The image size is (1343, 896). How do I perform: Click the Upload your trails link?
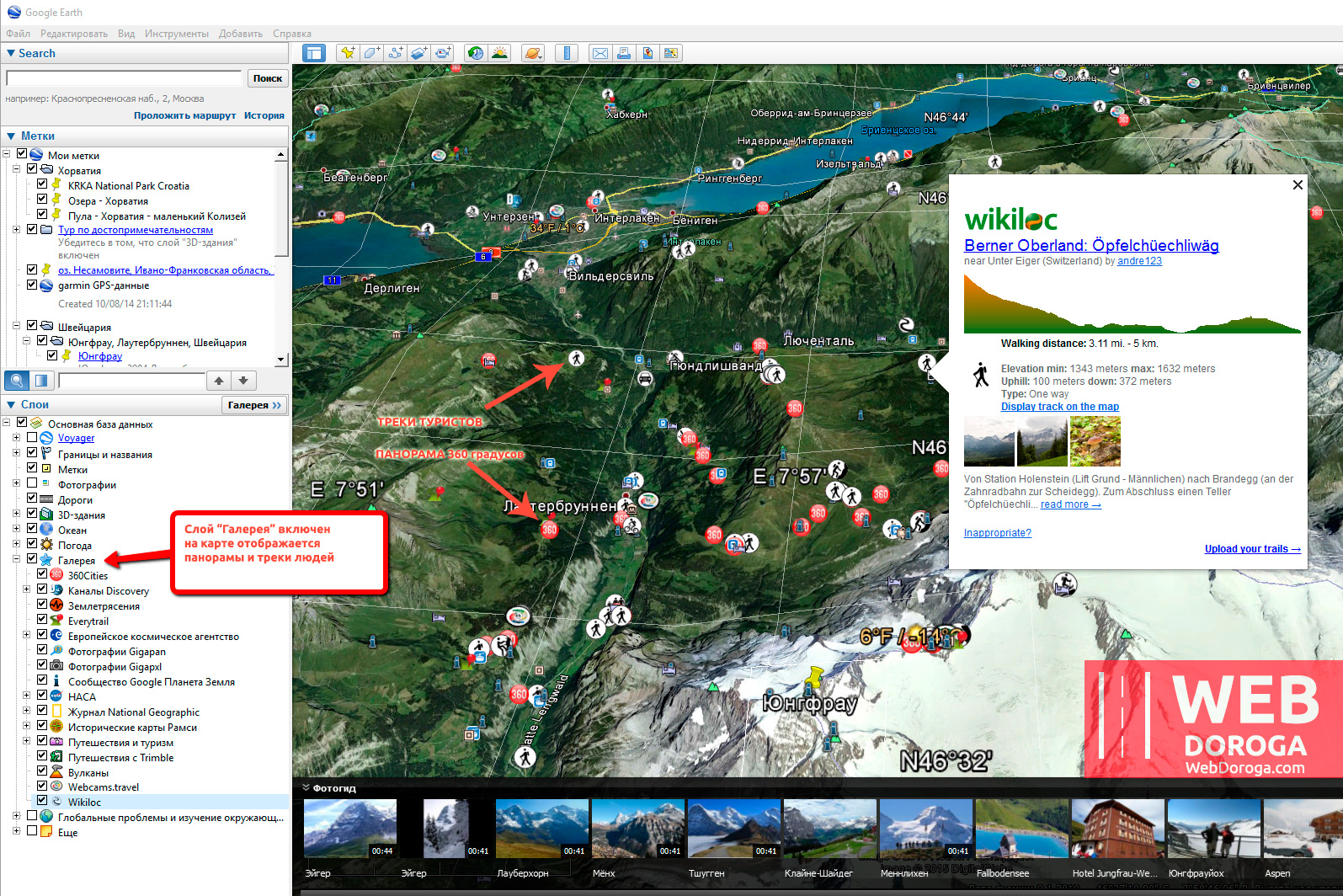[1253, 549]
